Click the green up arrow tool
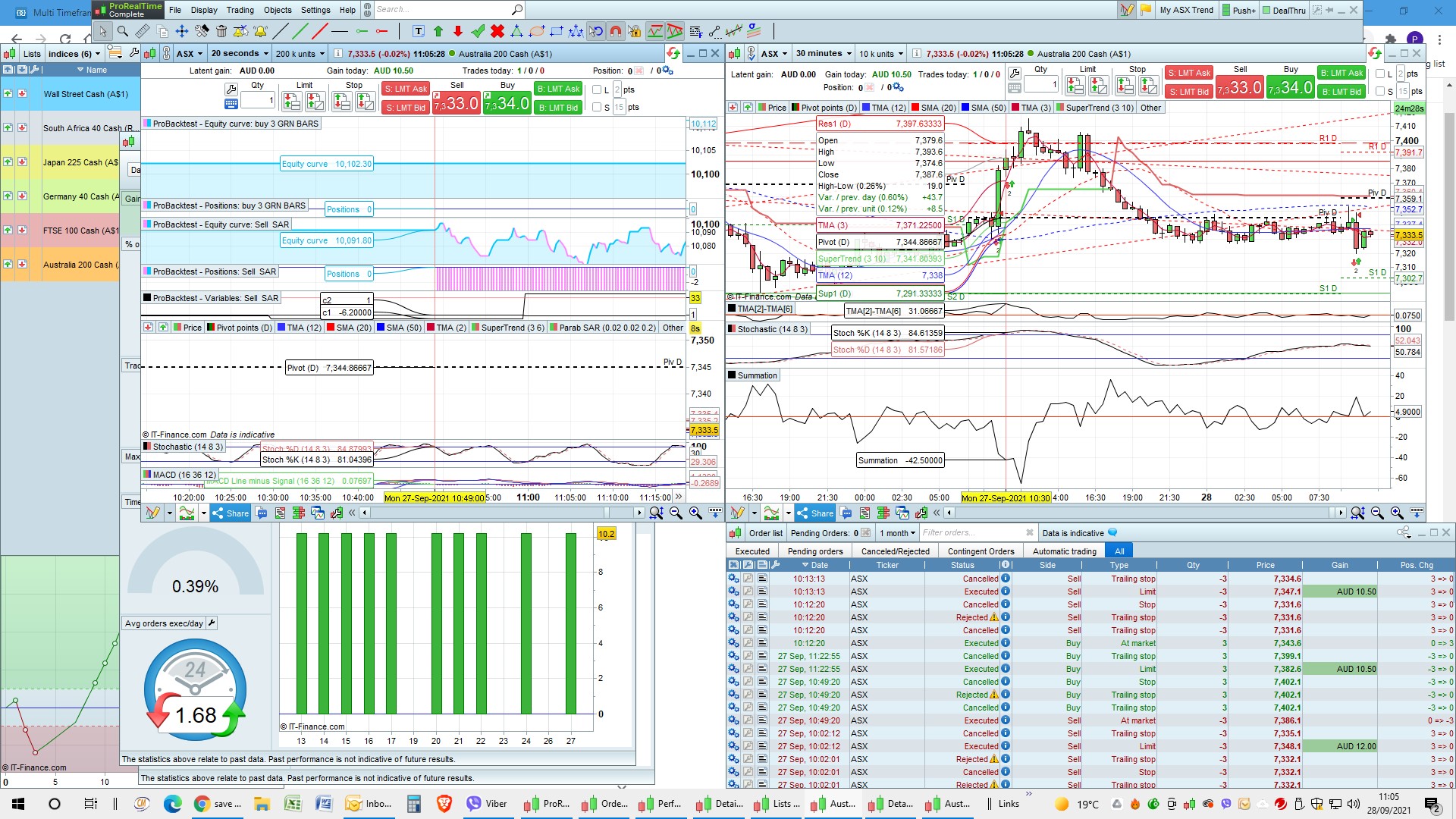Image resolution: width=1456 pixels, height=819 pixels. click(438, 31)
